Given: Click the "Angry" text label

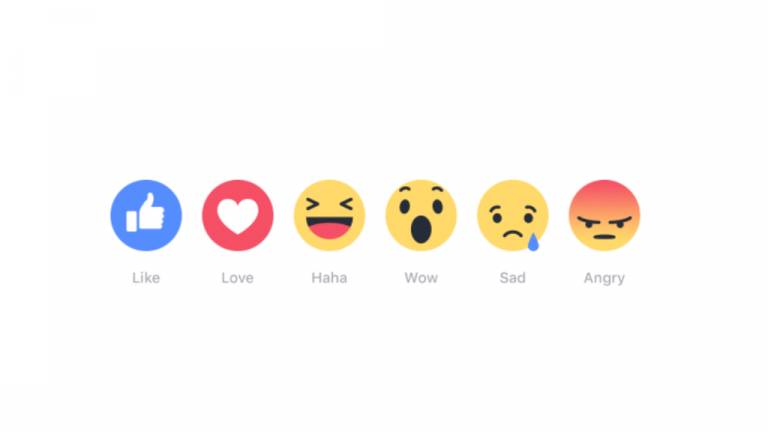Looking at the screenshot, I should 604,278.
